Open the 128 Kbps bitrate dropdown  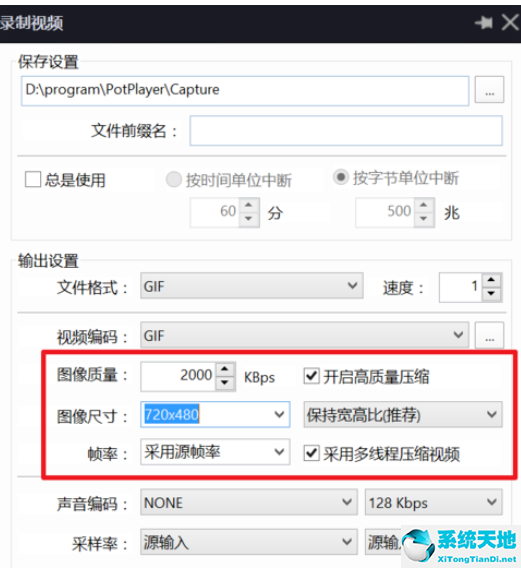434,502
